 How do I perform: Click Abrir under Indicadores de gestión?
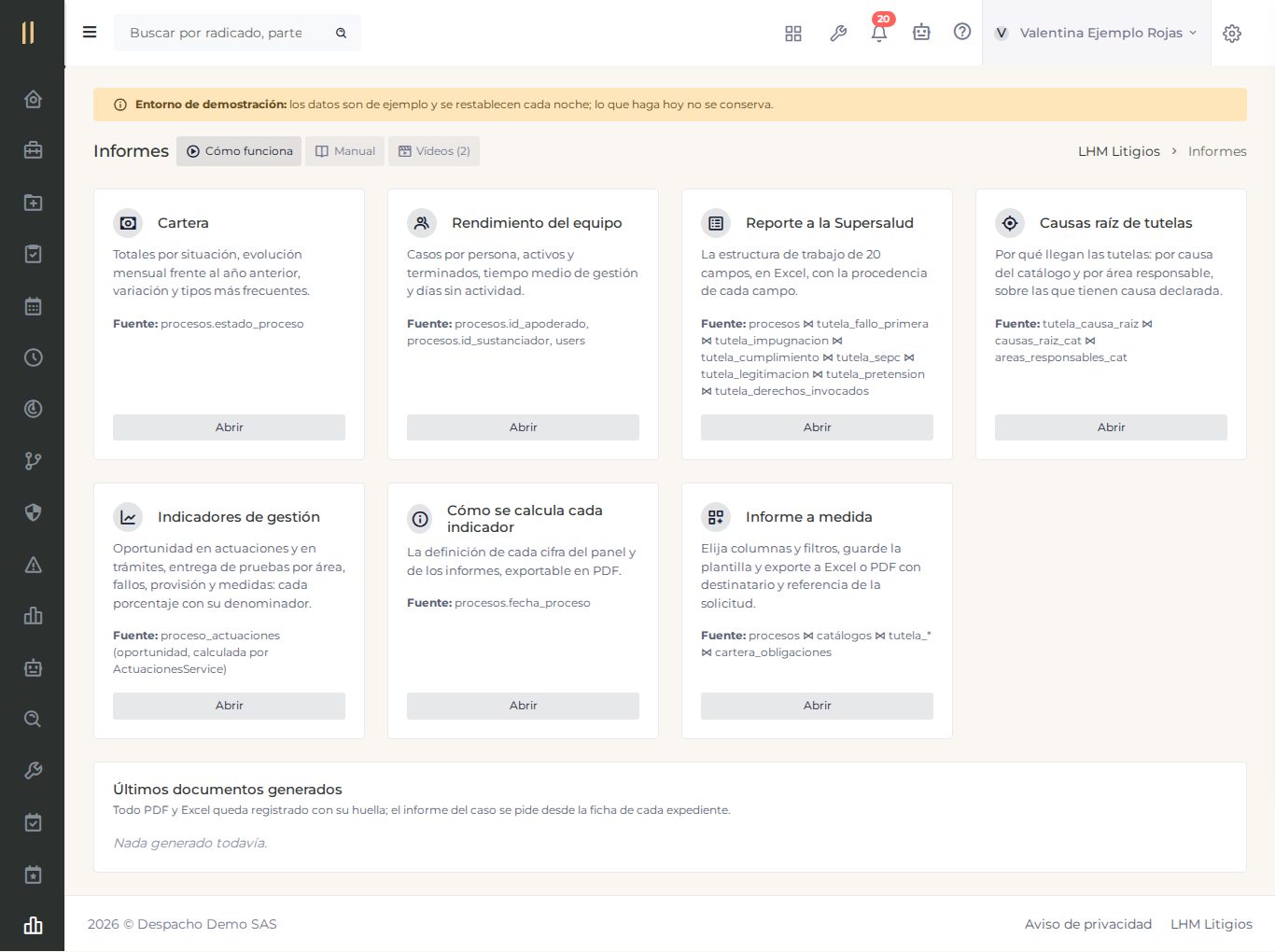(229, 706)
